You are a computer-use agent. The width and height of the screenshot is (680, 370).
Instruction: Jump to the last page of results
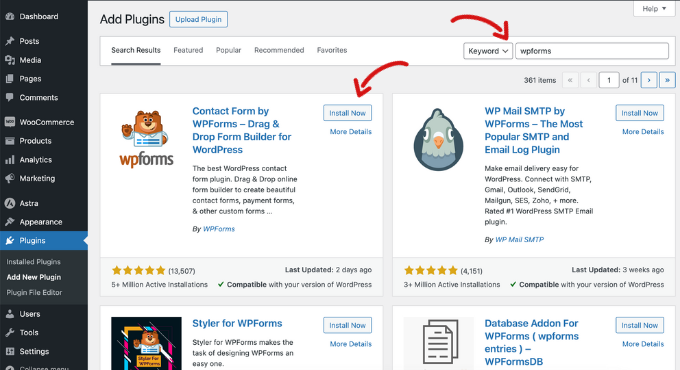[x=667, y=80]
